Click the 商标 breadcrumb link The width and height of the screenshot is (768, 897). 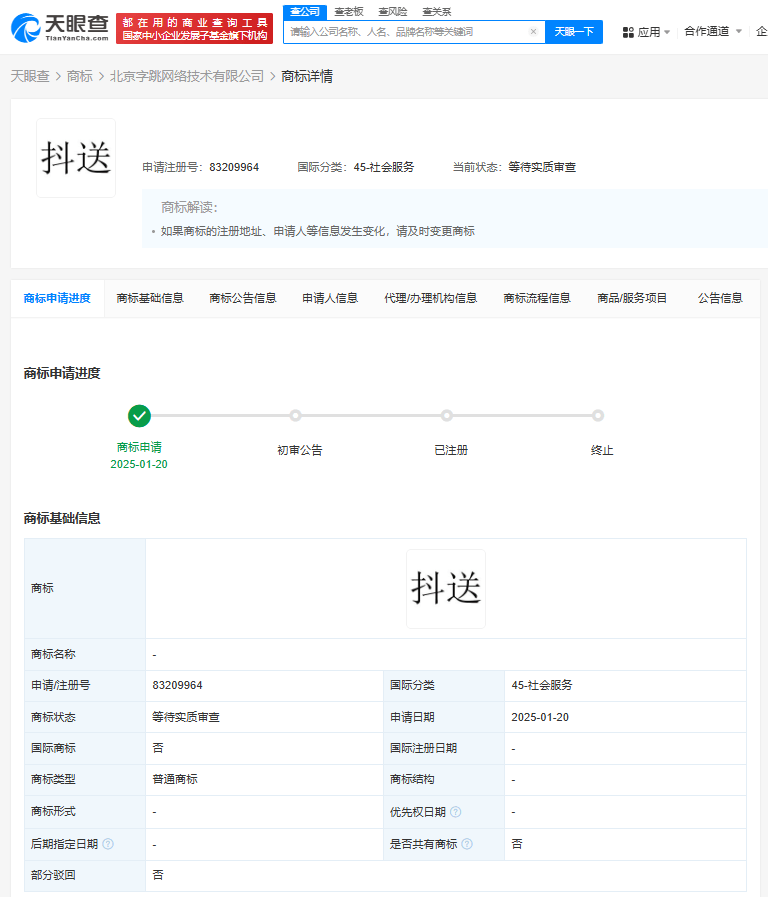pyautogui.click(x=79, y=76)
